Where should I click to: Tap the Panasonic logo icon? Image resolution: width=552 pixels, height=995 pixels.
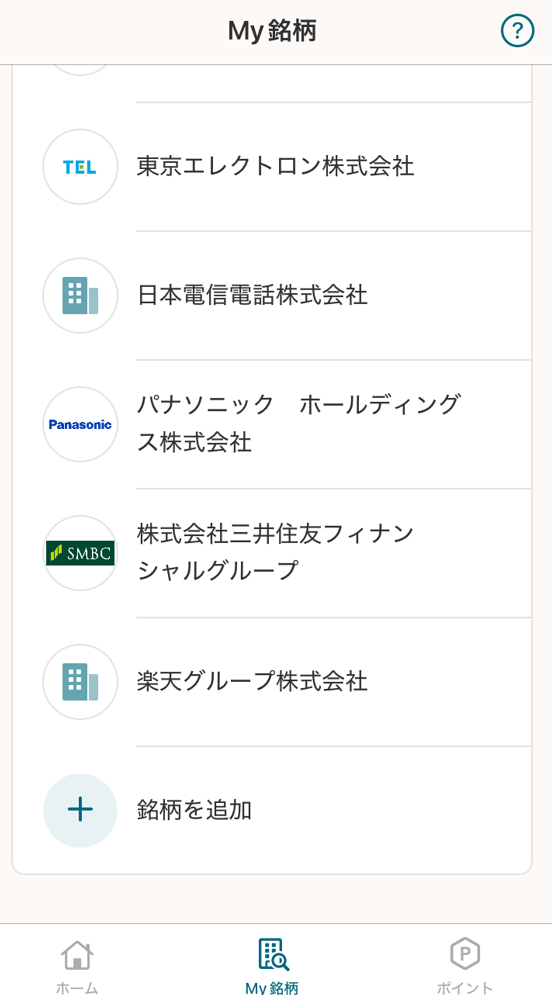[x=80, y=425]
